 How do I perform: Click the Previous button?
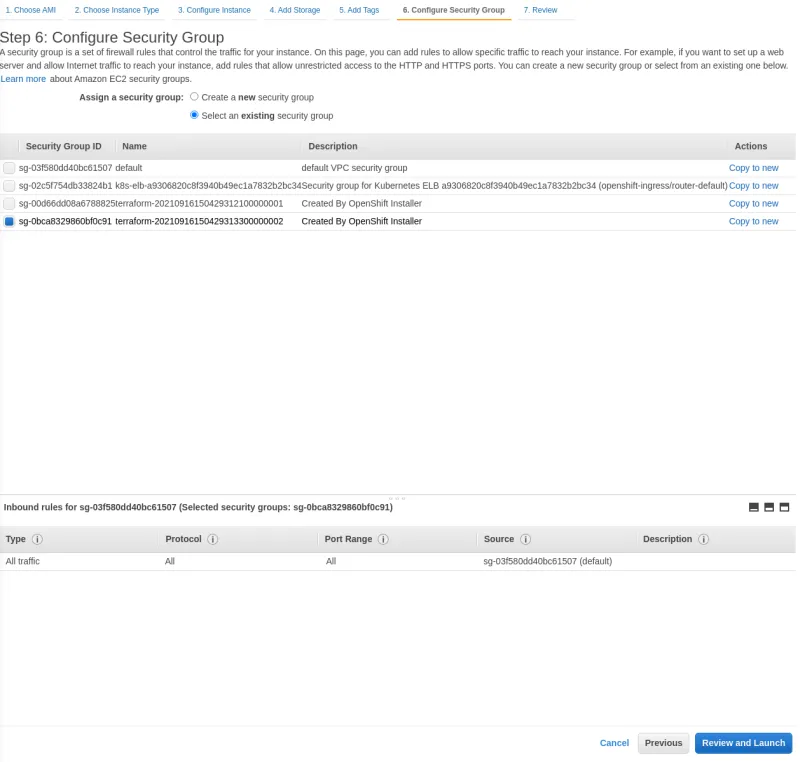click(x=663, y=743)
